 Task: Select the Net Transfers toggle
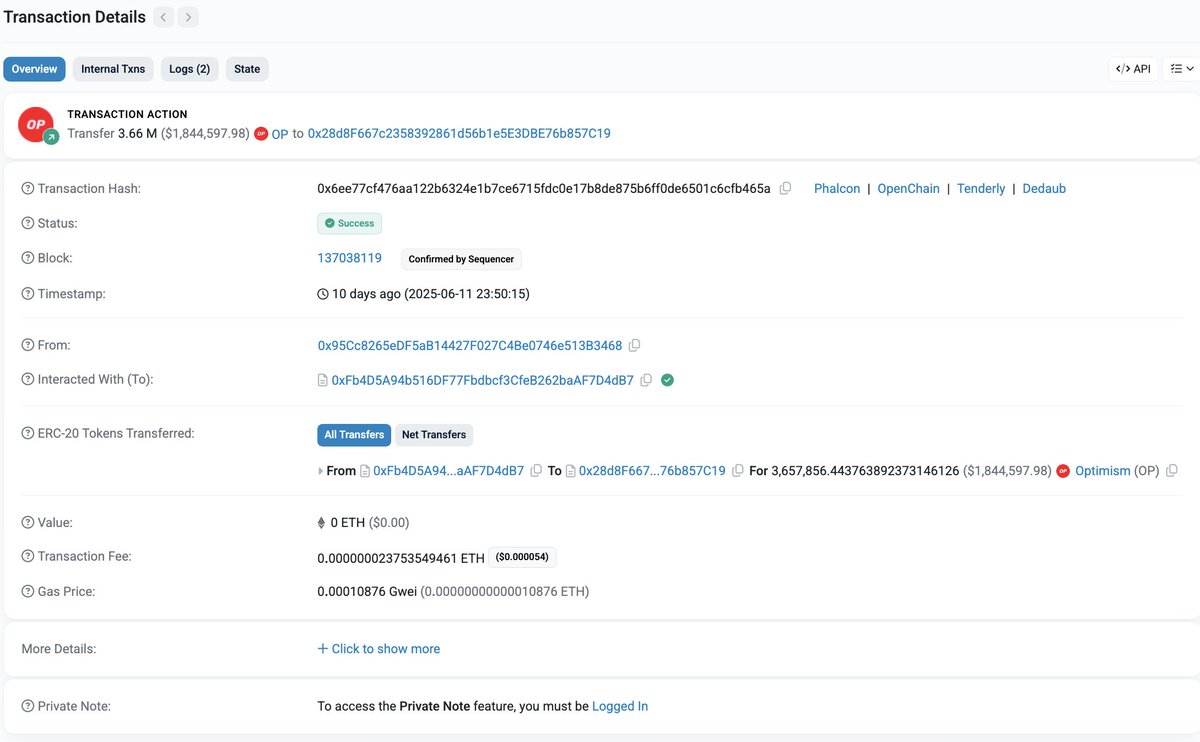coord(434,435)
